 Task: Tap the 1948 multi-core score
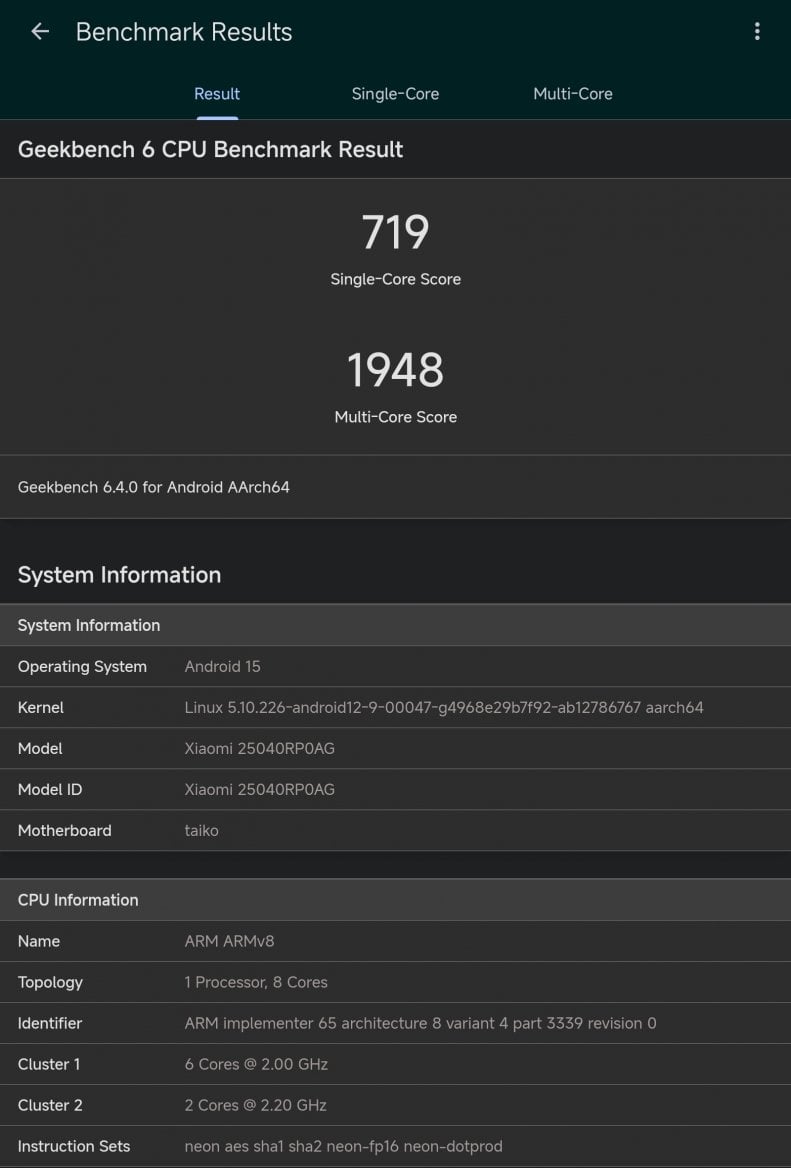[396, 370]
